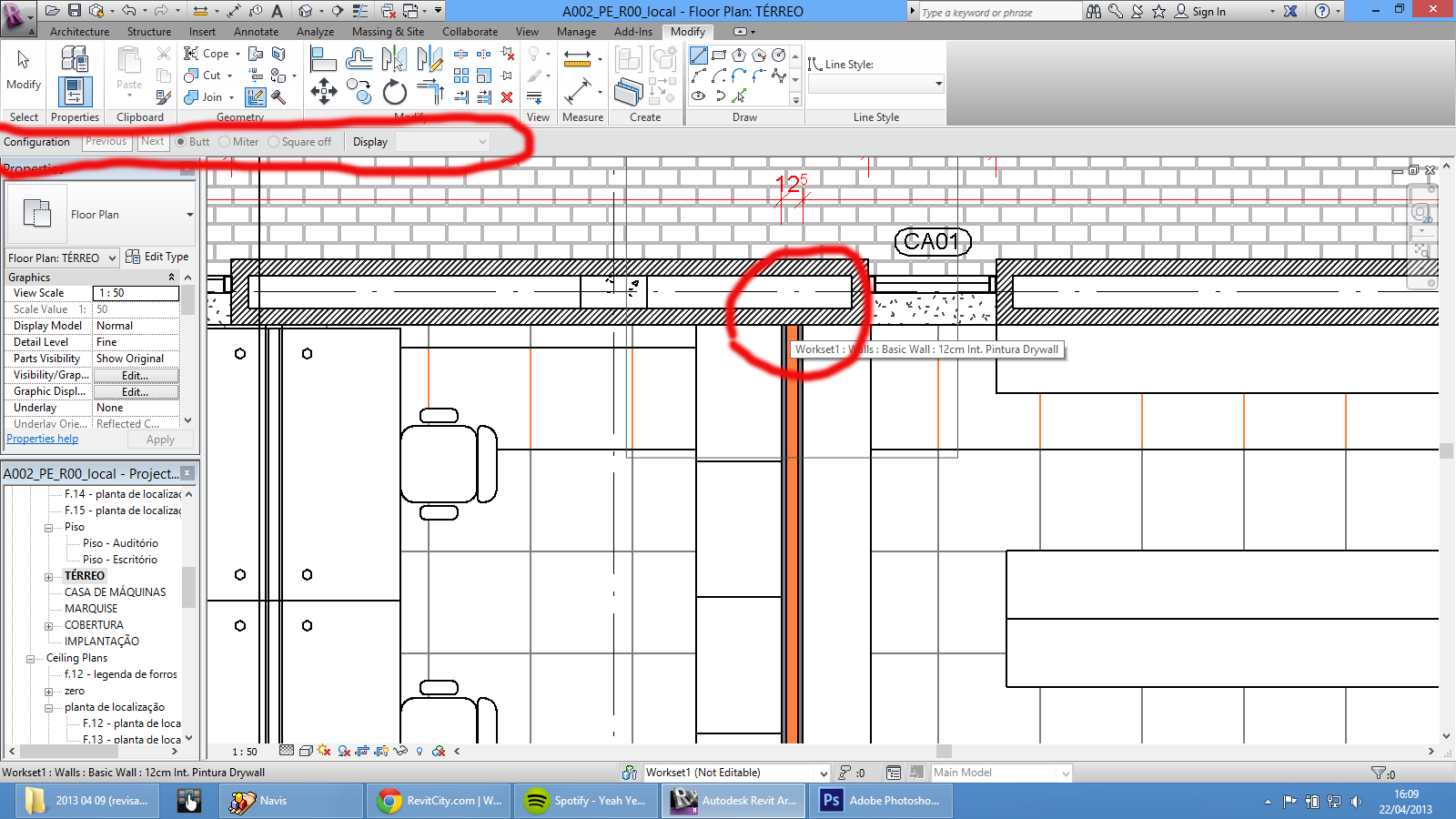Collapse the Piso tree node
Image resolution: width=1456 pixels, height=819 pixels.
click(49, 528)
